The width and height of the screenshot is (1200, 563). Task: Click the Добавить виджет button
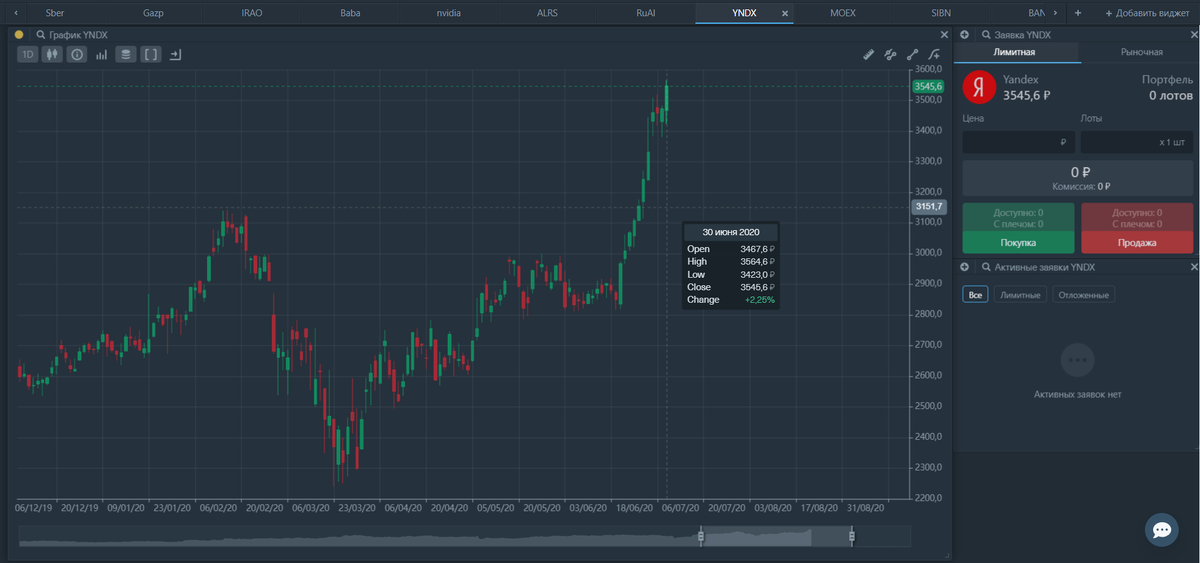pos(1148,13)
